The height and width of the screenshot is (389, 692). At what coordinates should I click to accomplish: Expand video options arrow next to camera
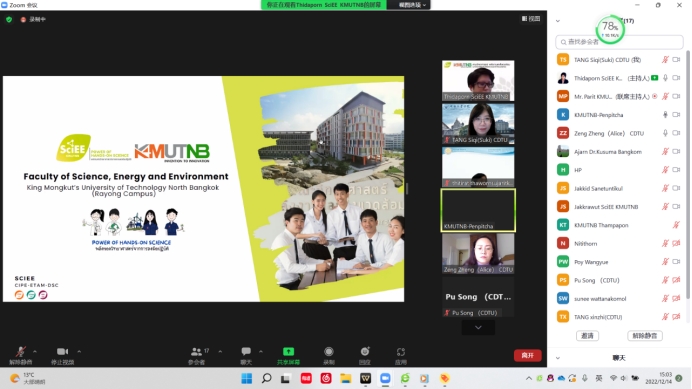click(79, 351)
